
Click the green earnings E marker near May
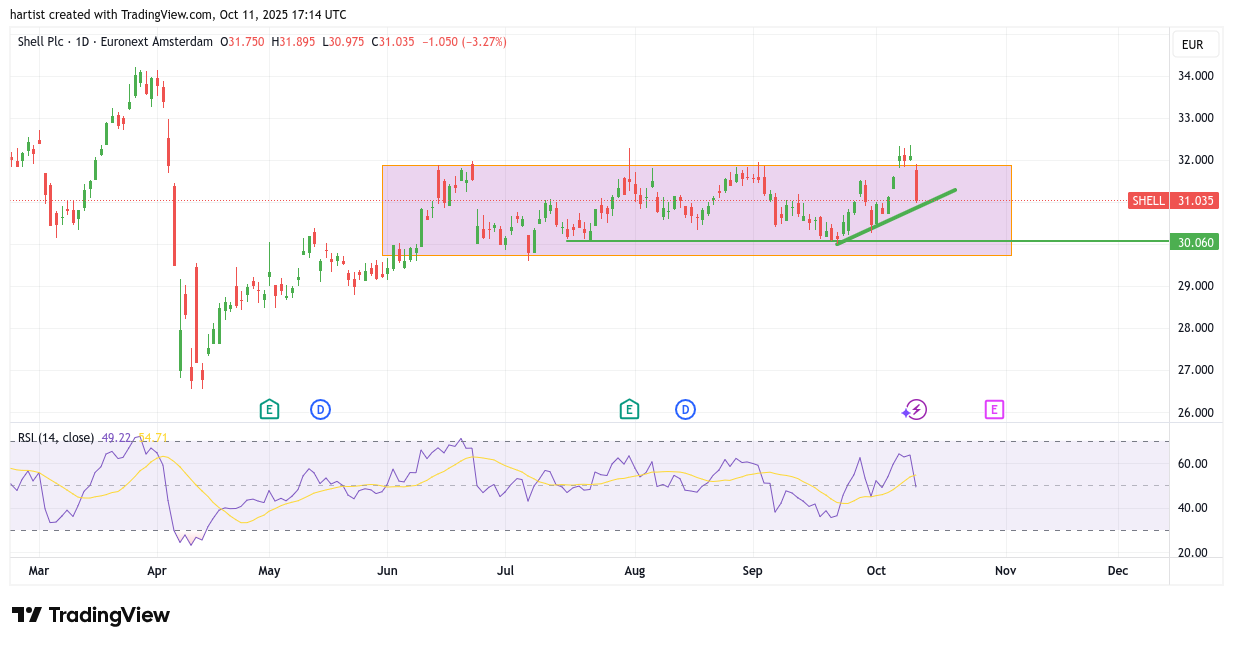269,409
